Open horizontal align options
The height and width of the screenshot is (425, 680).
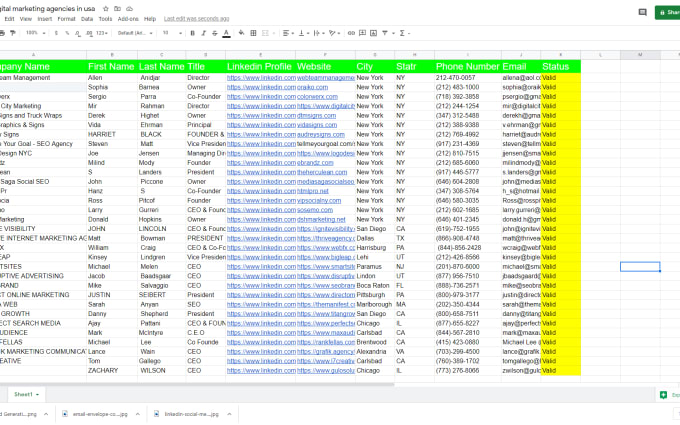click(286, 33)
